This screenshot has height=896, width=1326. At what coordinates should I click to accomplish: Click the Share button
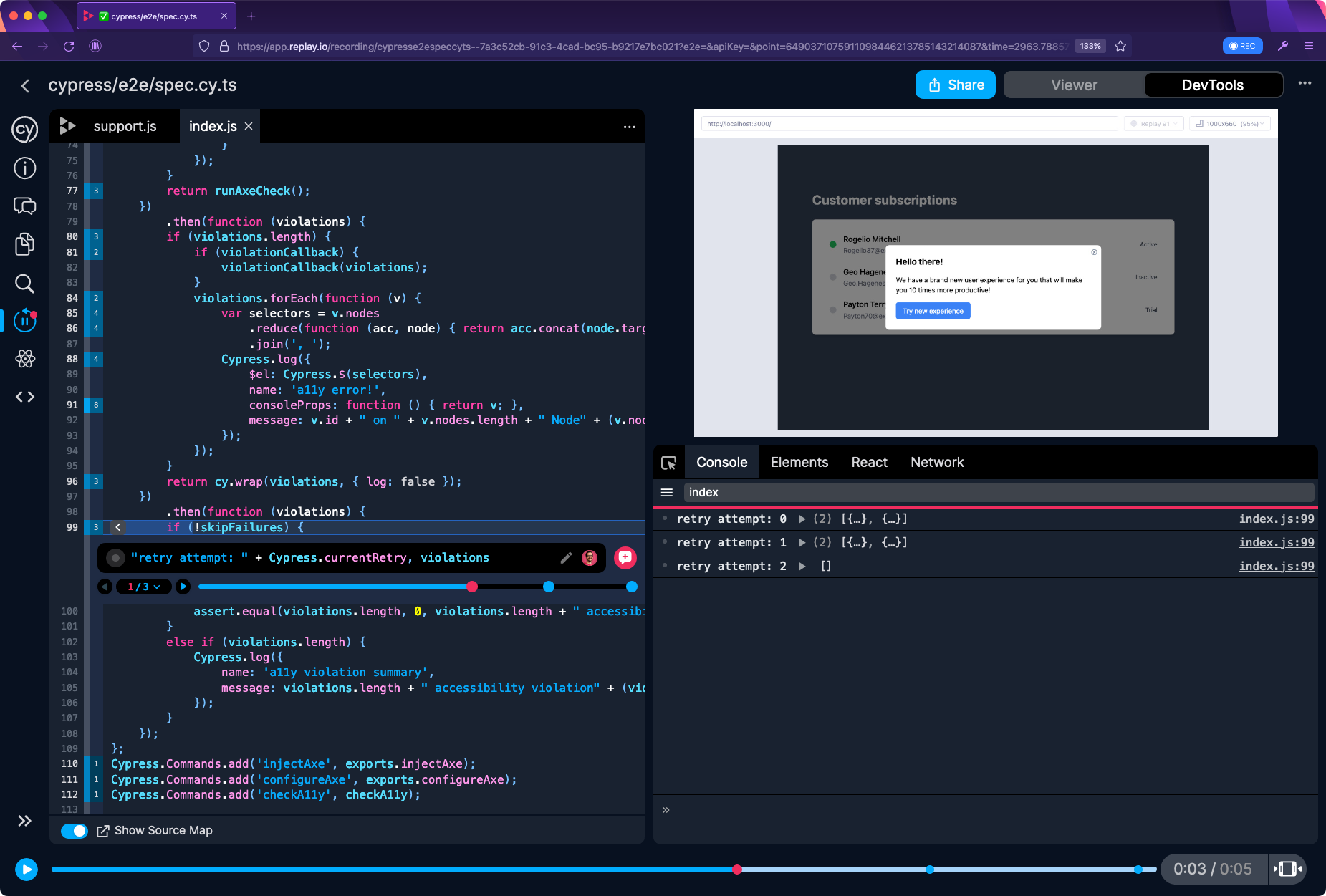pyautogui.click(x=956, y=85)
